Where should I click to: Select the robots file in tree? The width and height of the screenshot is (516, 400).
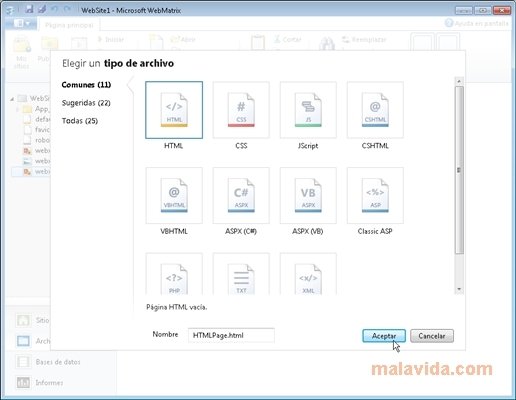pyautogui.click(x=37, y=140)
